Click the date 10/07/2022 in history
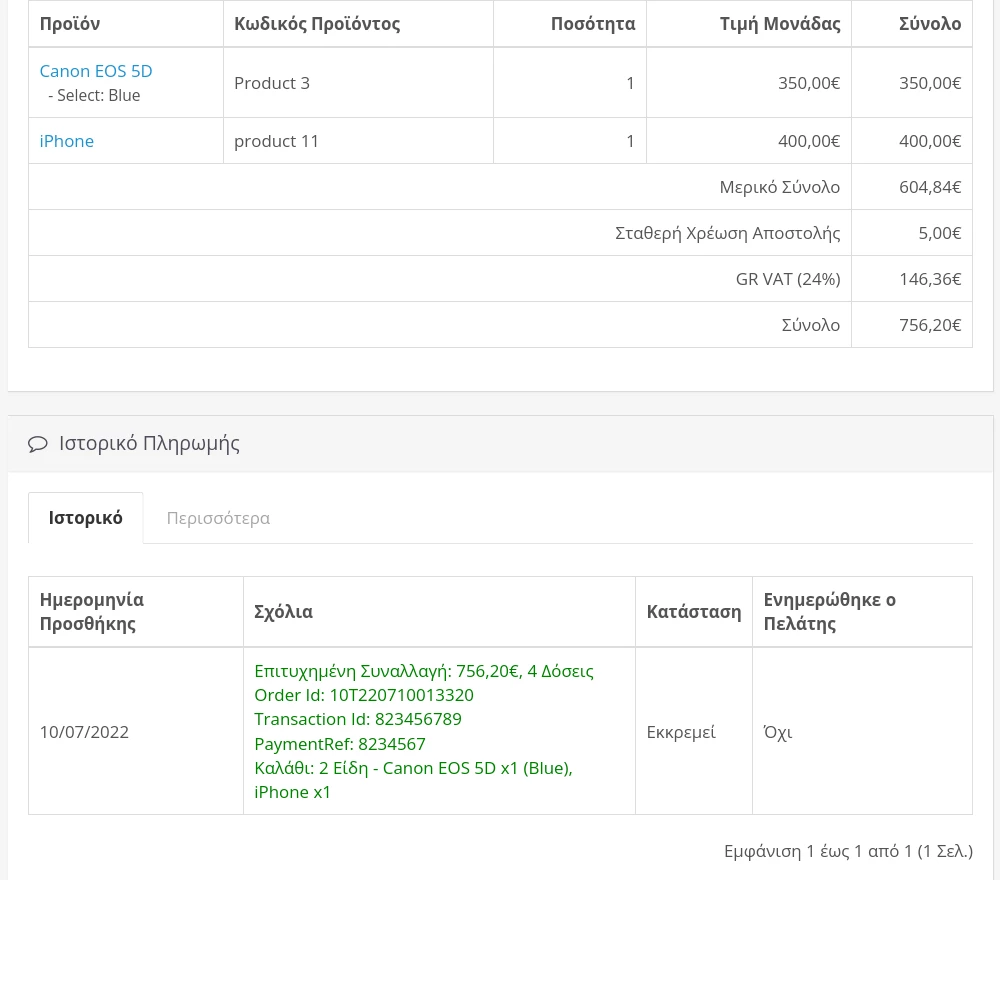1000x1000 pixels. [x=84, y=732]
